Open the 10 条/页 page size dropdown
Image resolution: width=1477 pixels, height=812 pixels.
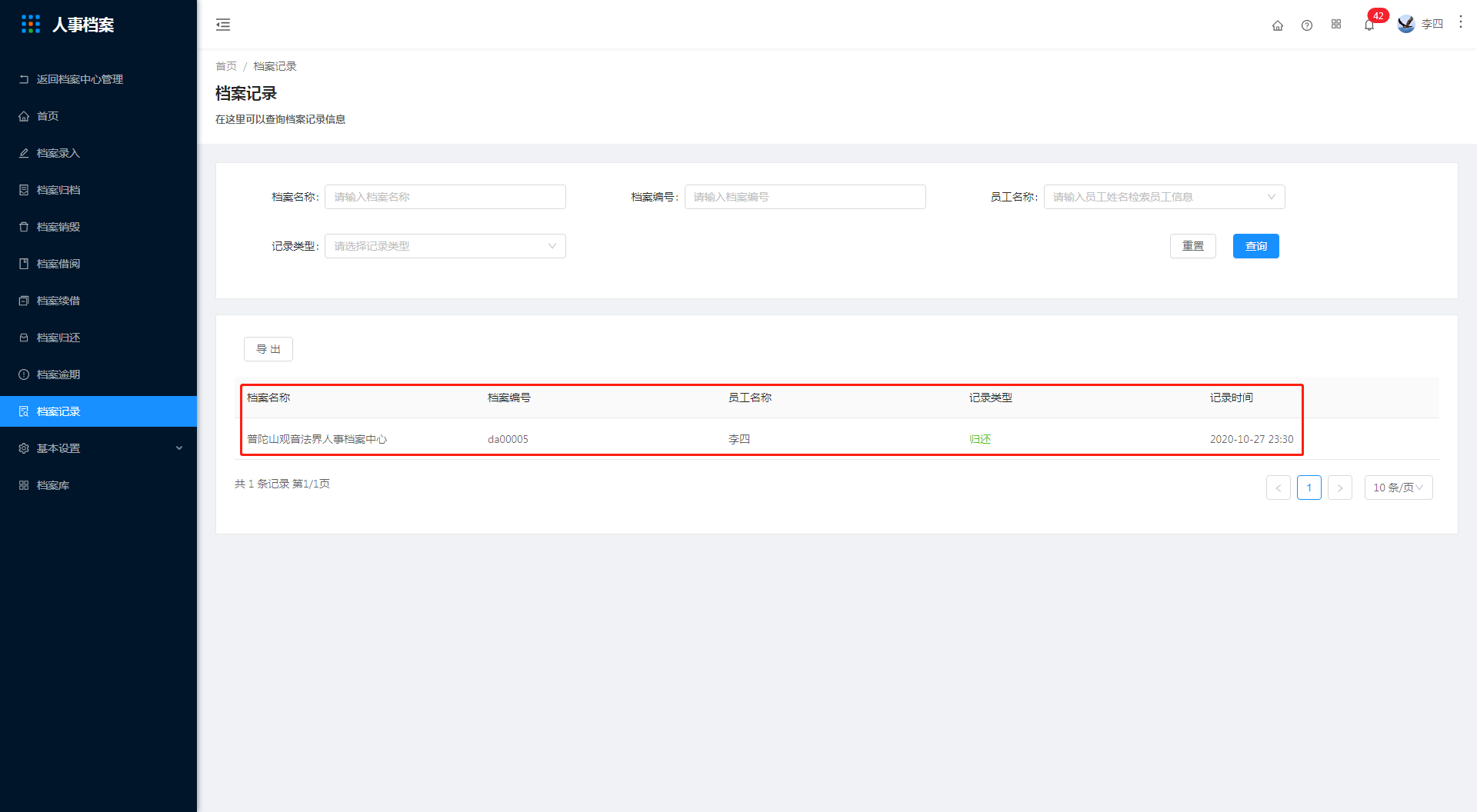pyautogui.click(x=1399, y=488)
